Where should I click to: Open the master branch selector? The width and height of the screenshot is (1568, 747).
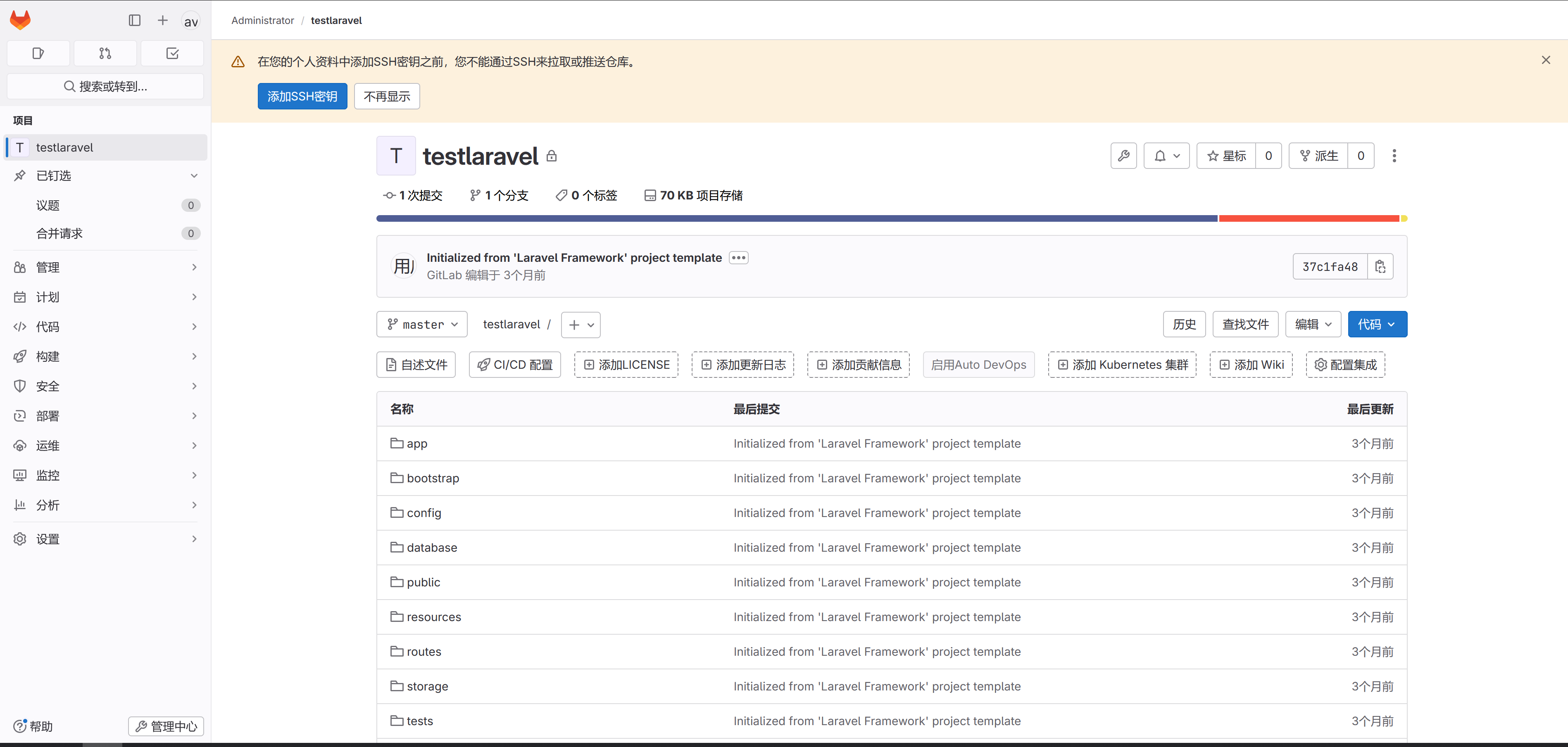coord(422,324)
